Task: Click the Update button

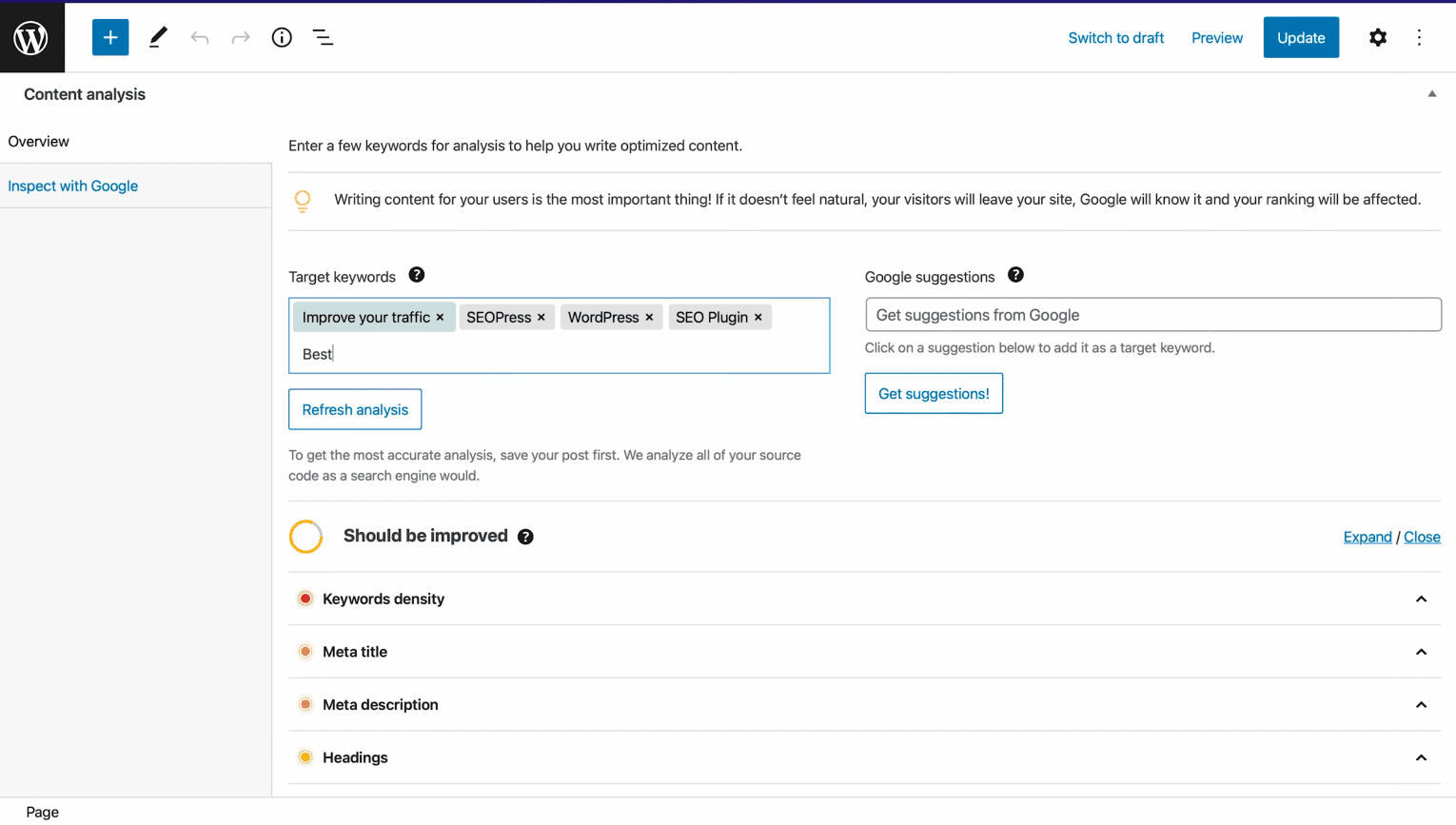Action: 1301,38
